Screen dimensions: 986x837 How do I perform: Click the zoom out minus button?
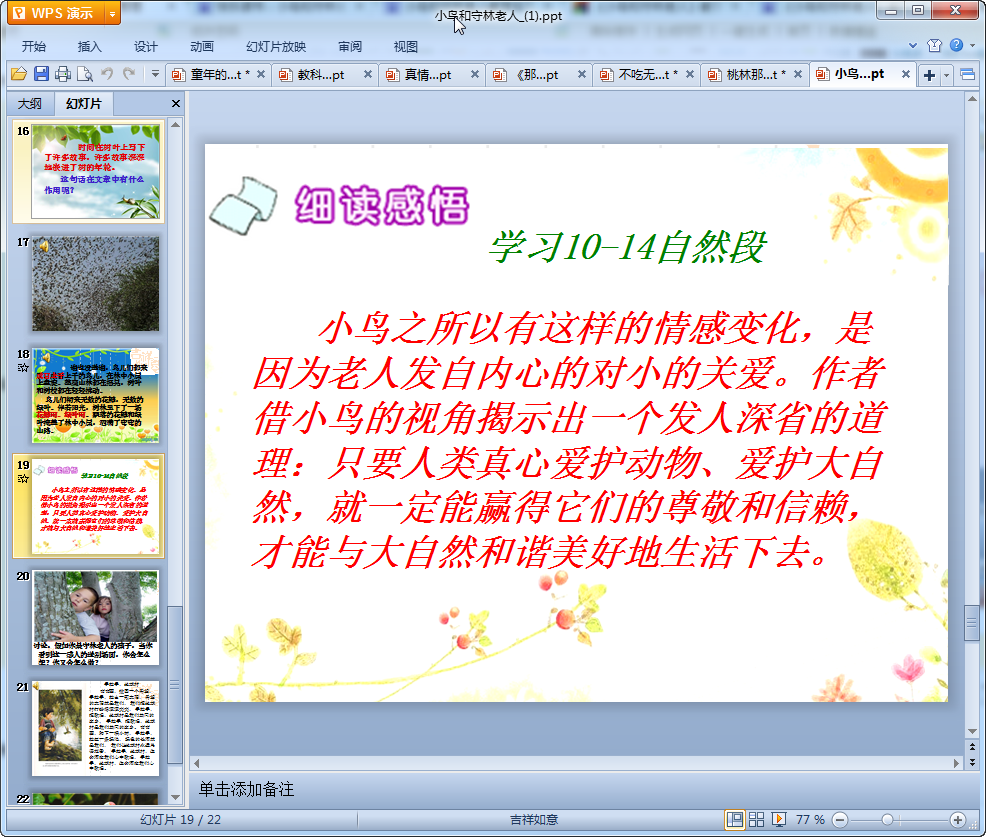(x=840, y=820)
